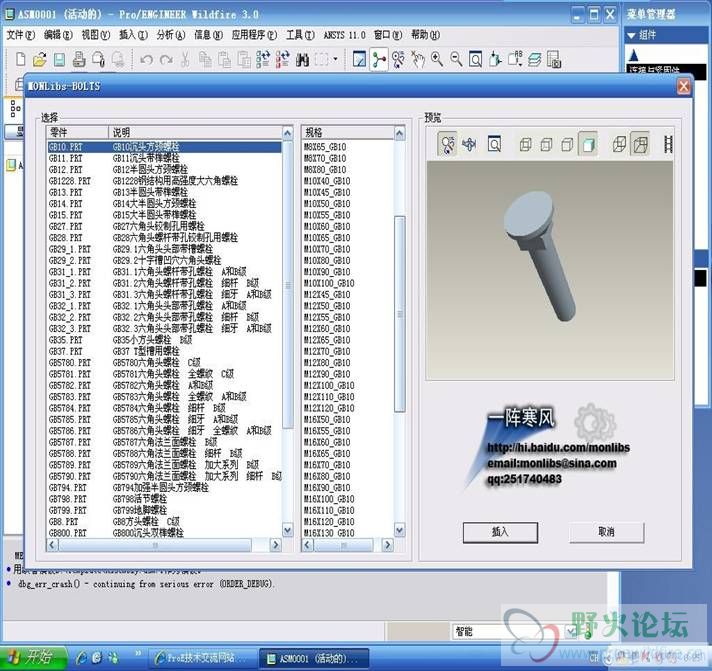Click the bolt 3D preview area
The image size is (712, 671).
coord(550,271)
